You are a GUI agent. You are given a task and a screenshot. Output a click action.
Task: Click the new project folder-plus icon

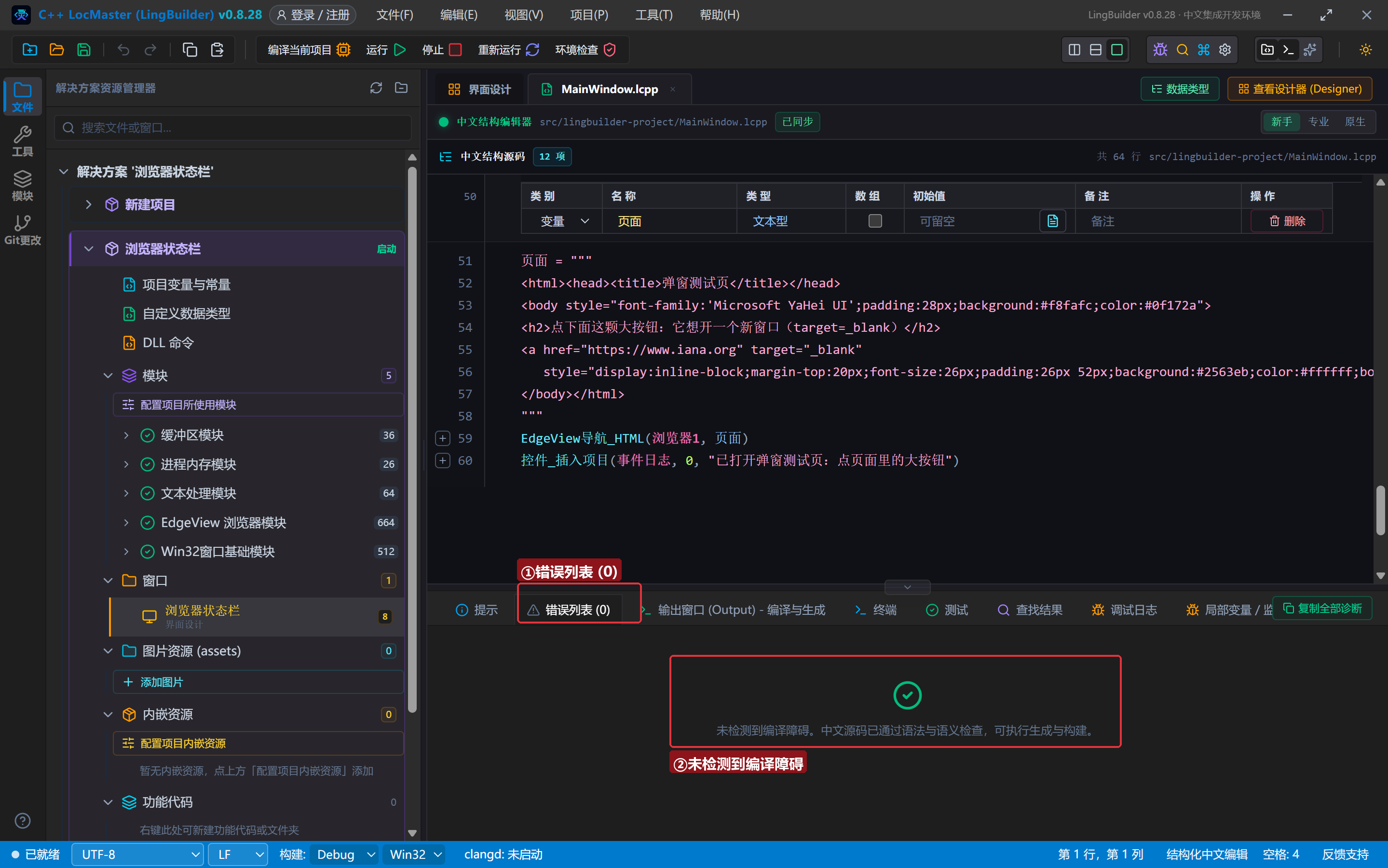[30, 50]
